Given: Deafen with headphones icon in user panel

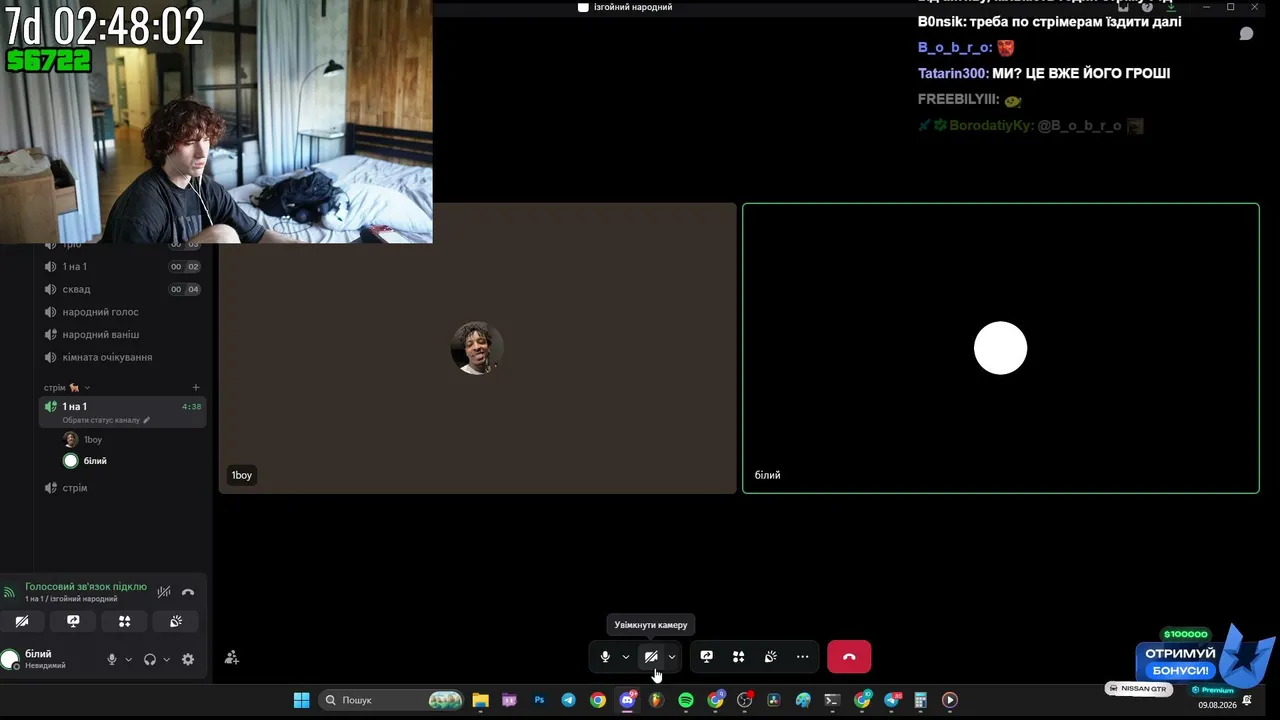Looking at the screenshot, I should click(x=150, y=660).
